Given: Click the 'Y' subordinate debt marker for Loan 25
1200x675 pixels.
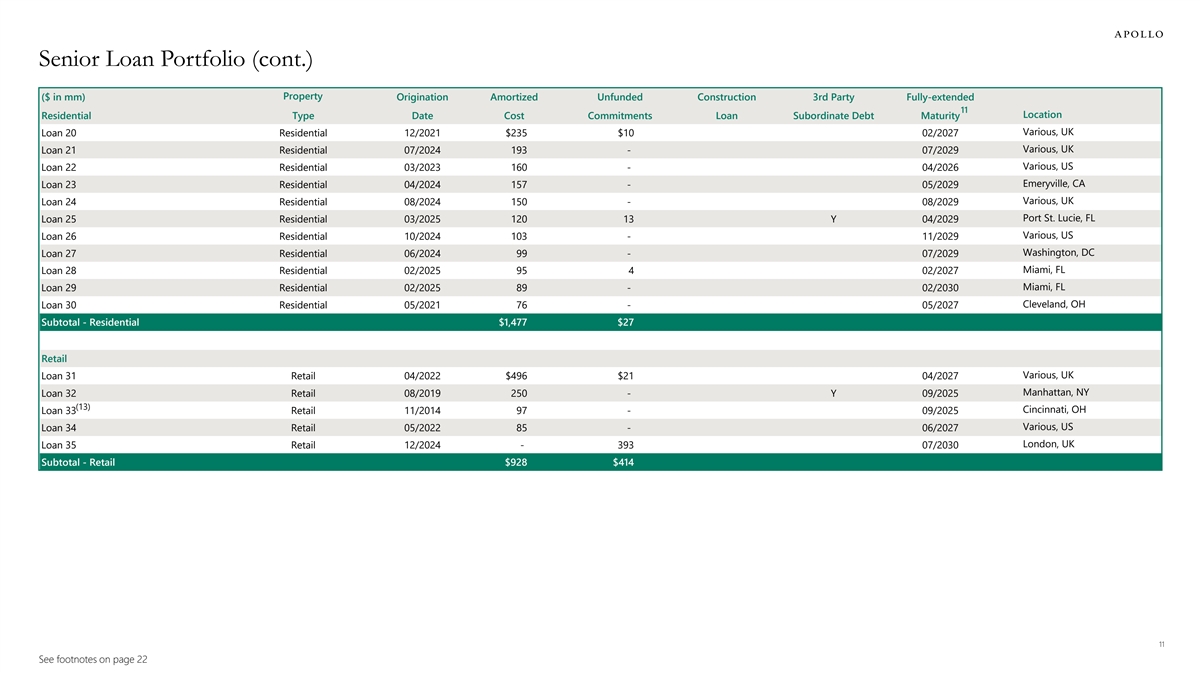Looking at the screenshot, I should (834, 219).
